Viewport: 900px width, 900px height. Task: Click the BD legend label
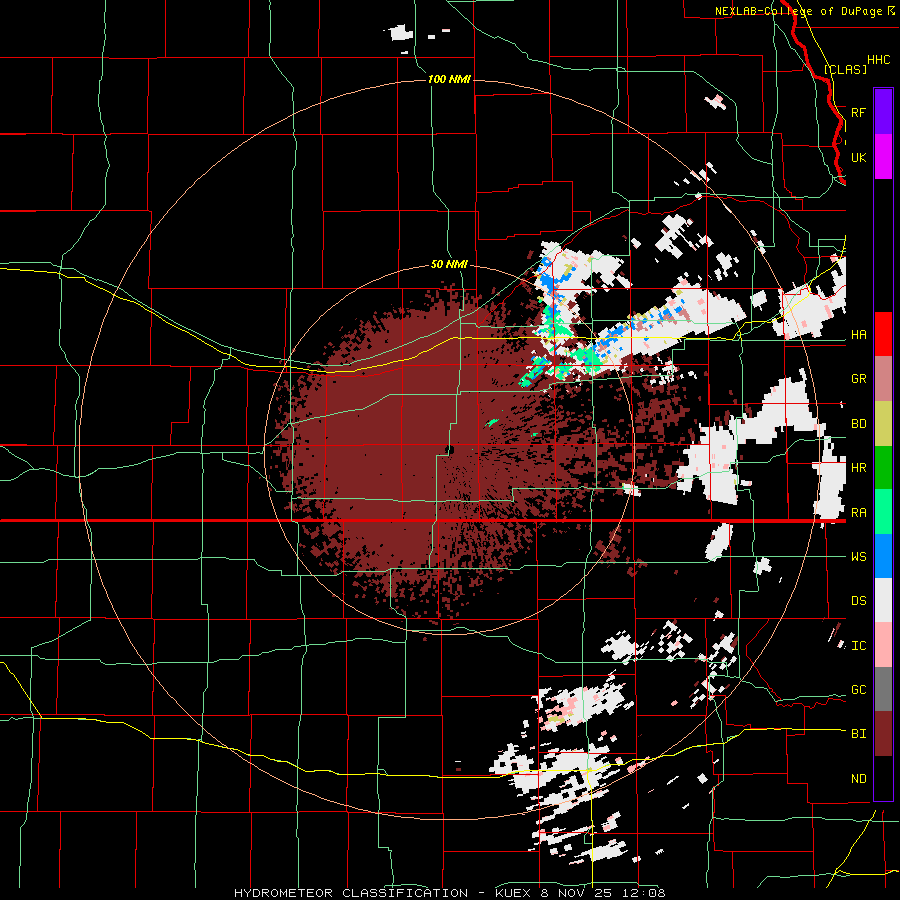[858, 424]
